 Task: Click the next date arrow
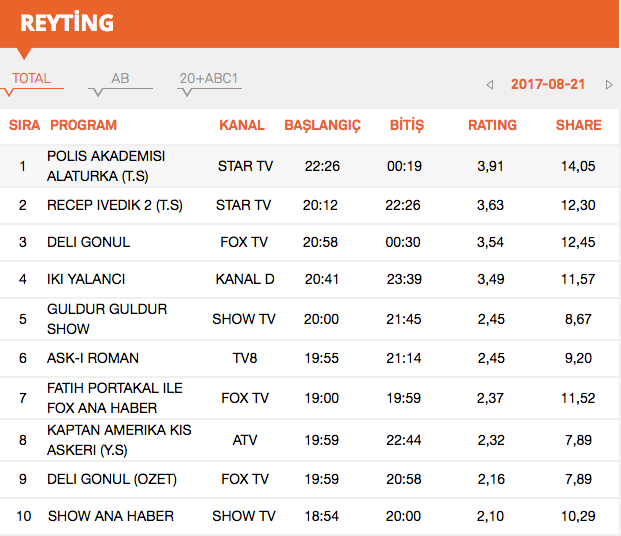coord(609,85)
